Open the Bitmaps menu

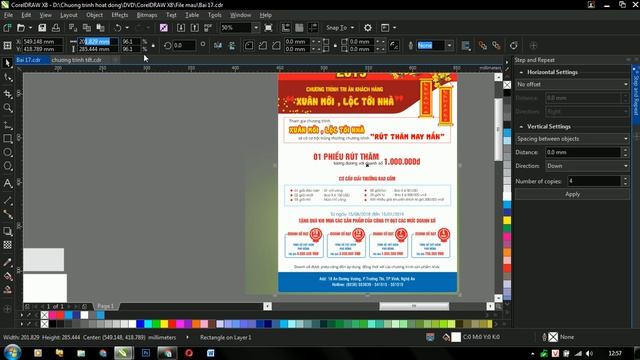(147, 15)
